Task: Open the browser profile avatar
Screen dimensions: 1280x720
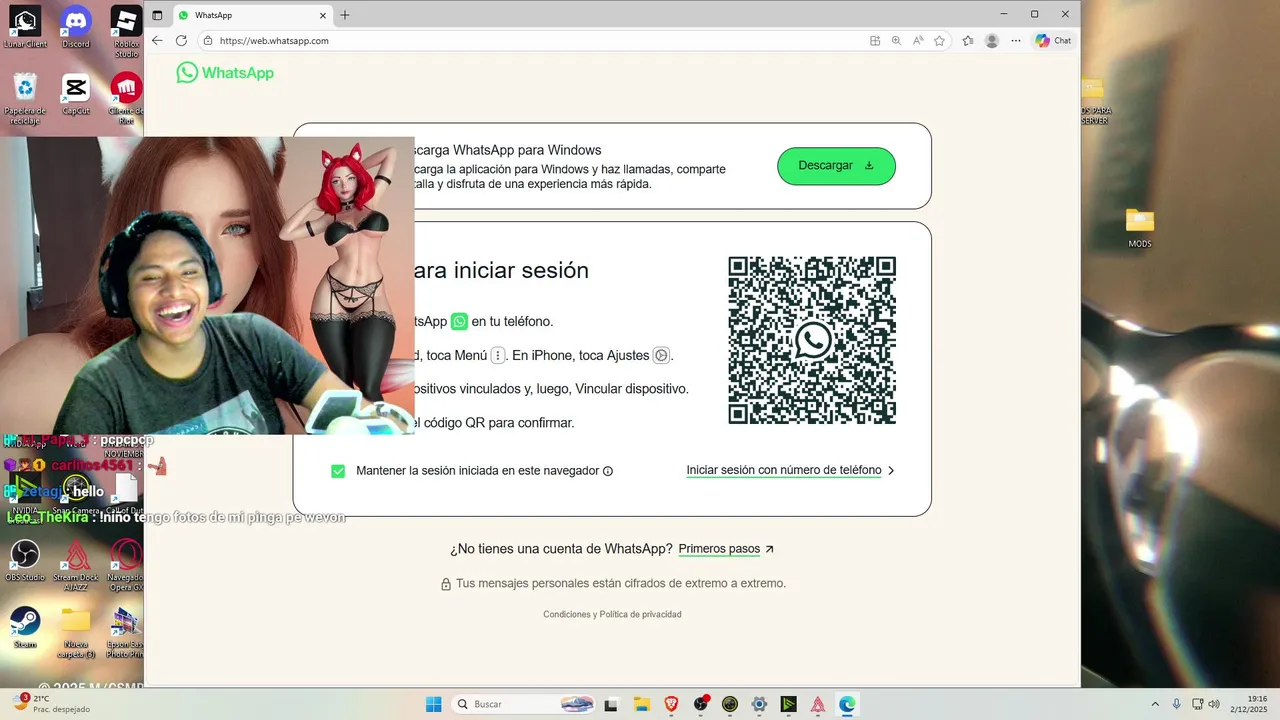Action: [992, 41]
